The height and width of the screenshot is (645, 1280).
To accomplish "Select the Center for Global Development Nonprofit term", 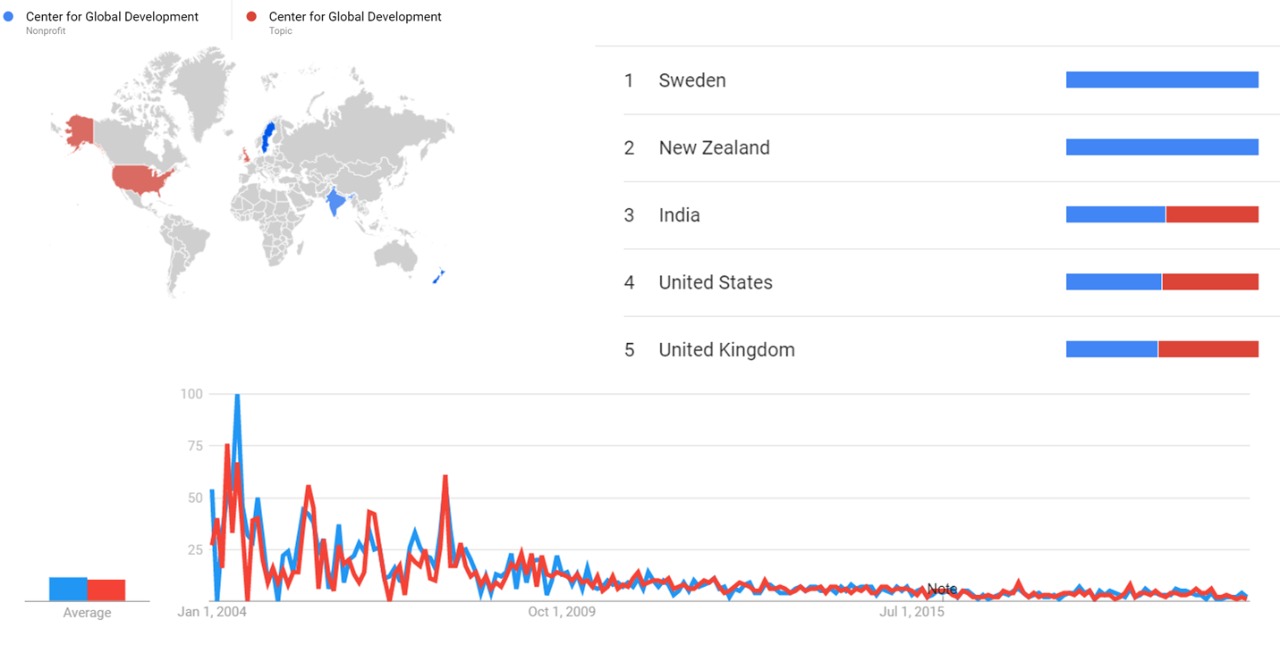I will [x=112, y=17].
